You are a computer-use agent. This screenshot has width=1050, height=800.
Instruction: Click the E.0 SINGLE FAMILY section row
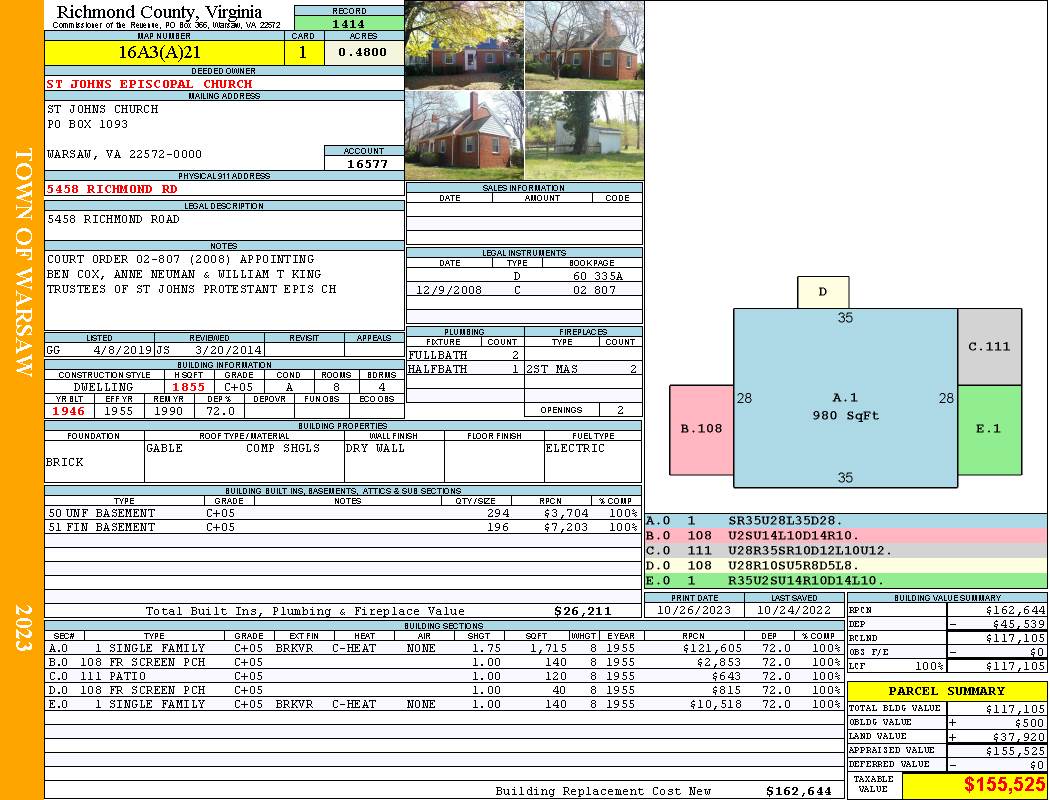(445, 704)
